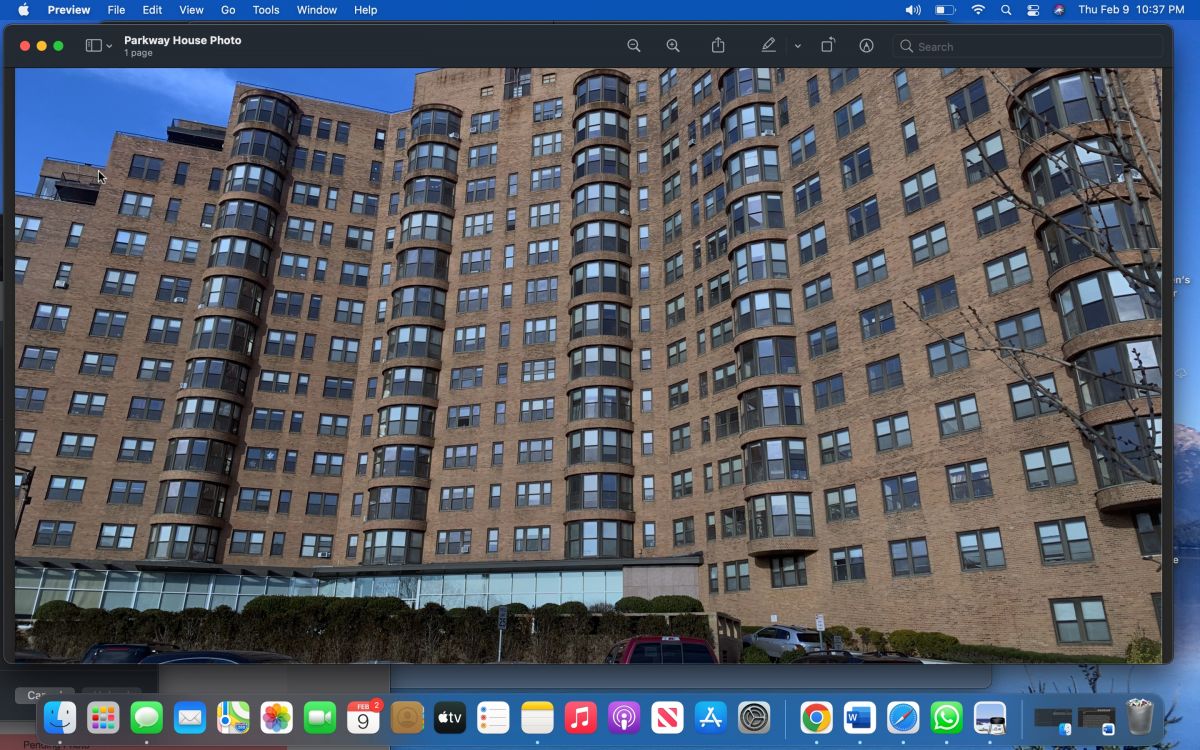Check battery status in the menu bar
The width and height of the screenshot is (1200, 750).
click(945, 10)
